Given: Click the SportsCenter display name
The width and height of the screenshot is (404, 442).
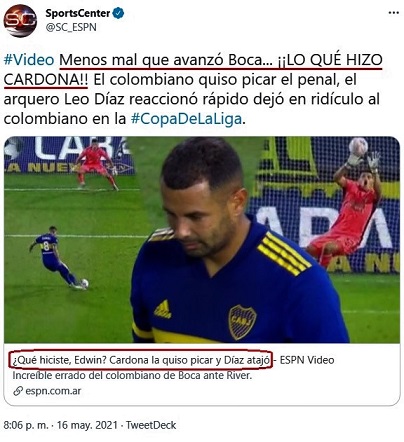Looking at the screenshot, I should tap(78, 13).
